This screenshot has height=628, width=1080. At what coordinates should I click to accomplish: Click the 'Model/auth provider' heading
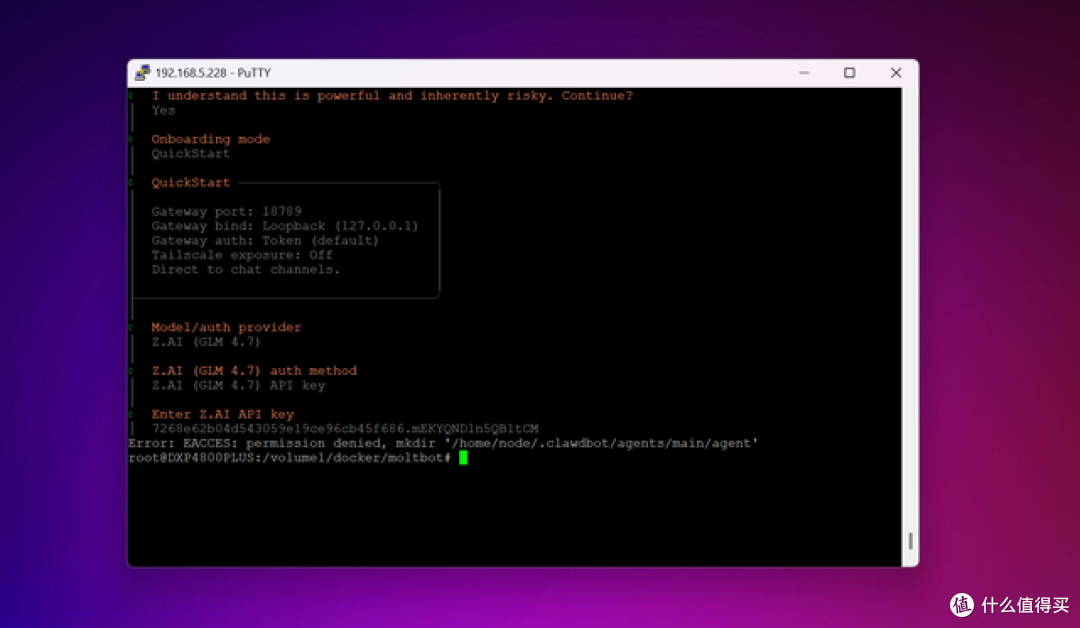point(227,327)
